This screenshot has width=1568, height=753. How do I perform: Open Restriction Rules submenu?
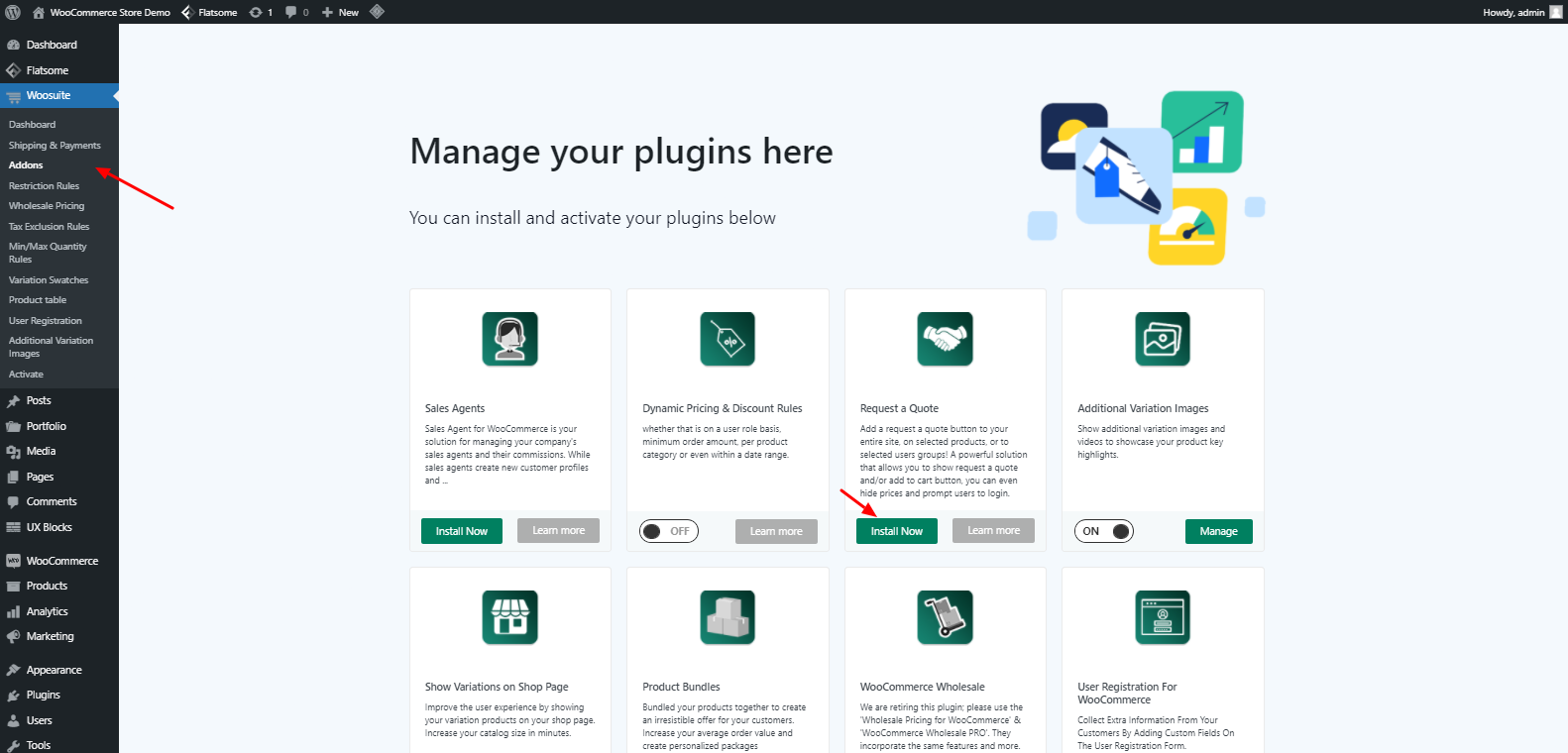click(44, 186)
